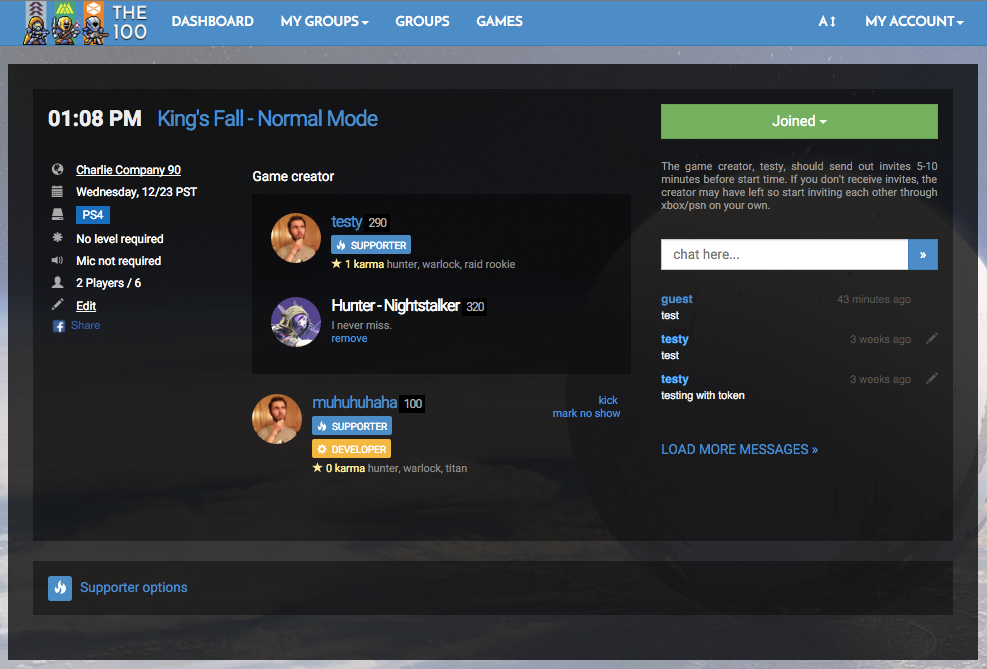
Task: Go to the Dashboard page
Action: pos(212,21)
